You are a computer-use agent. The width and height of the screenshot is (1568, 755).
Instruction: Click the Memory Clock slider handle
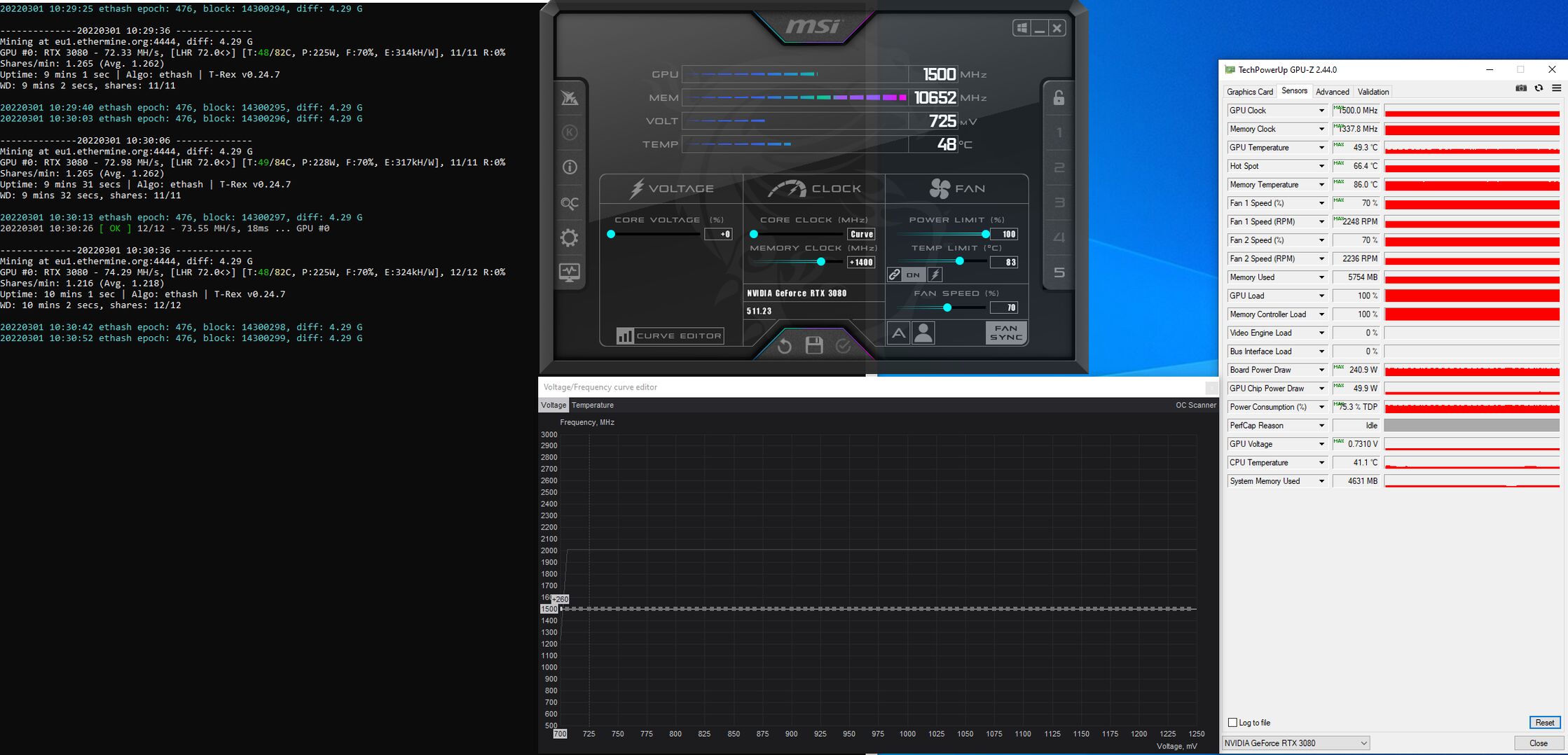point(820,262)
